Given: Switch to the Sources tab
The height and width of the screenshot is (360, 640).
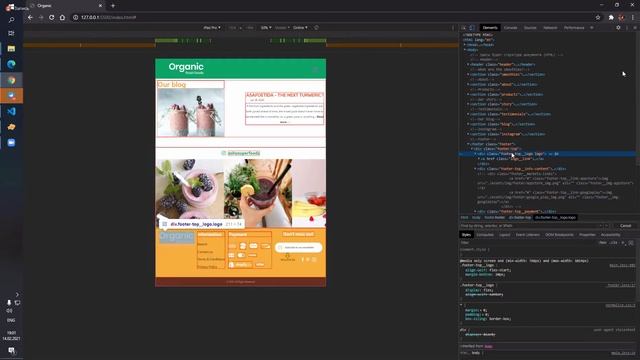Looking at the screenshot, I should 530,28.
